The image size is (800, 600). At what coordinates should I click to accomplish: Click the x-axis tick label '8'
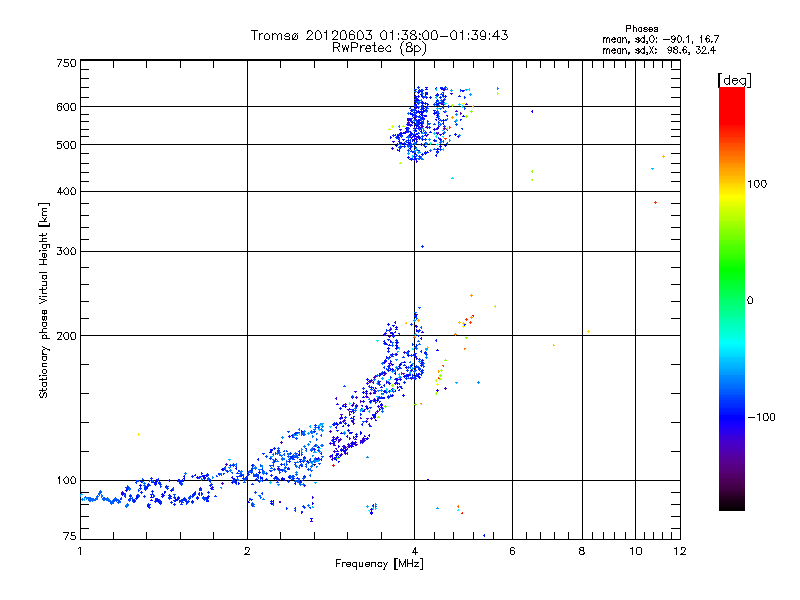pyautogui.click(x=582, y=551)
